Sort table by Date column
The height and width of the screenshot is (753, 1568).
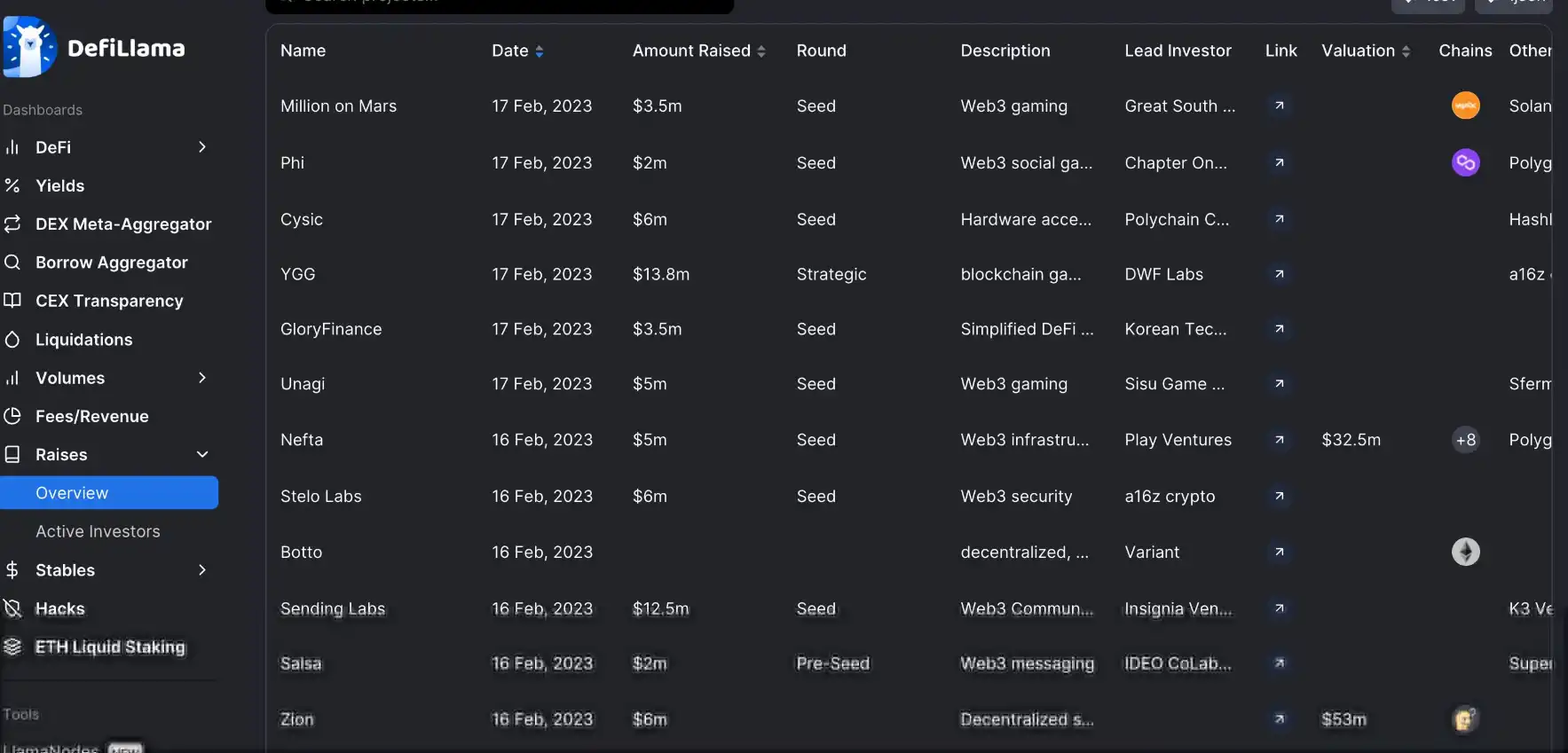[x=517, y=51]
